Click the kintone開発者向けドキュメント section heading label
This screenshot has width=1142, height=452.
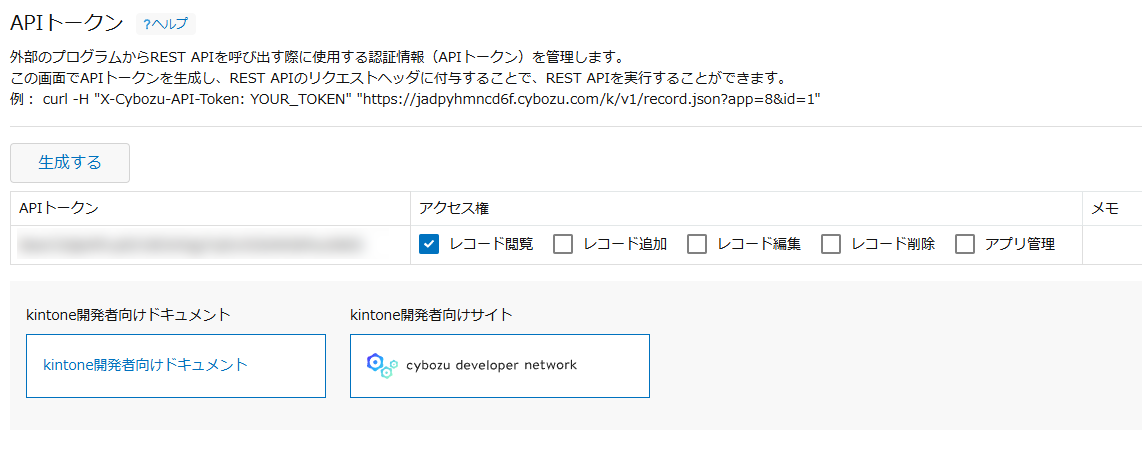[129, 315]
